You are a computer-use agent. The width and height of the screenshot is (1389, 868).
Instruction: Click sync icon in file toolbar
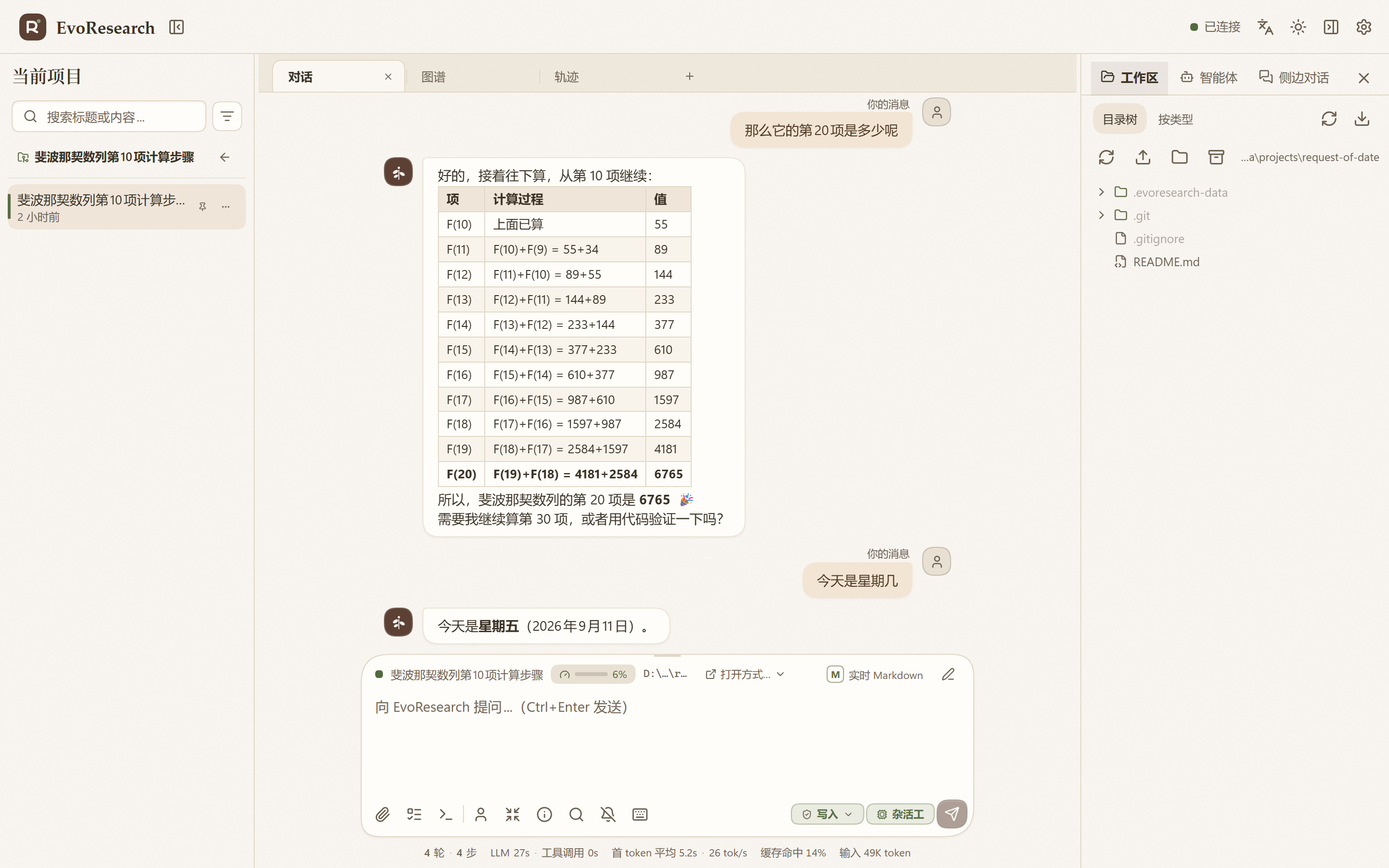[x=1106, y=157]
